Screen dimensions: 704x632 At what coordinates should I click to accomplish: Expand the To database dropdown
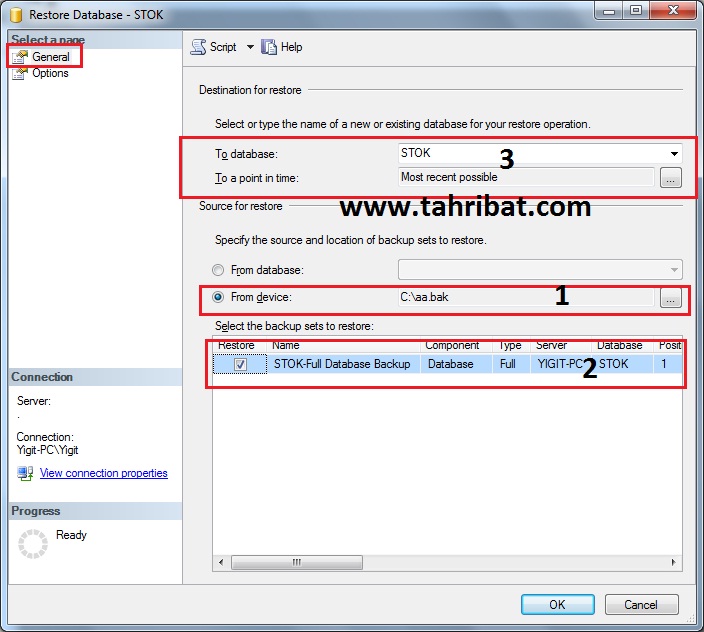click(674, 154)
